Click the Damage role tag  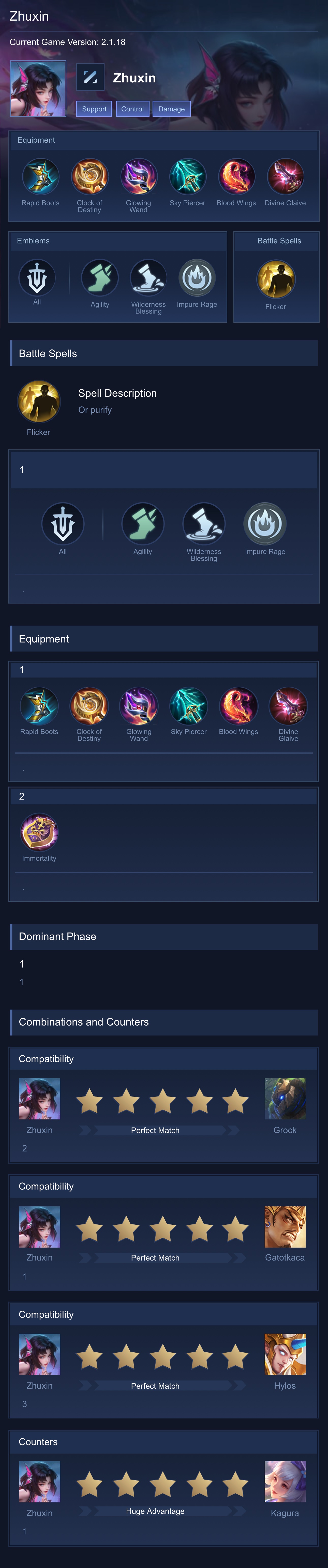pyautogui.click(x=172, y=109)
